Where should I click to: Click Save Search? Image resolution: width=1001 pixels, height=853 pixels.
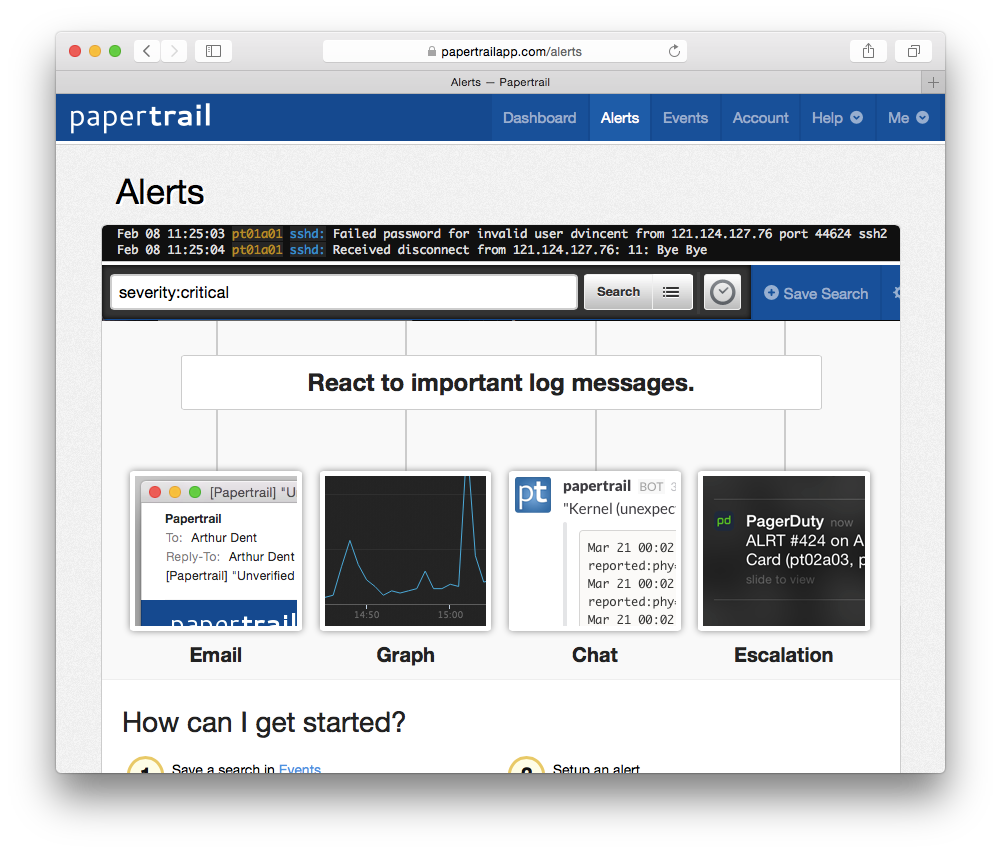tap(817, 293)
